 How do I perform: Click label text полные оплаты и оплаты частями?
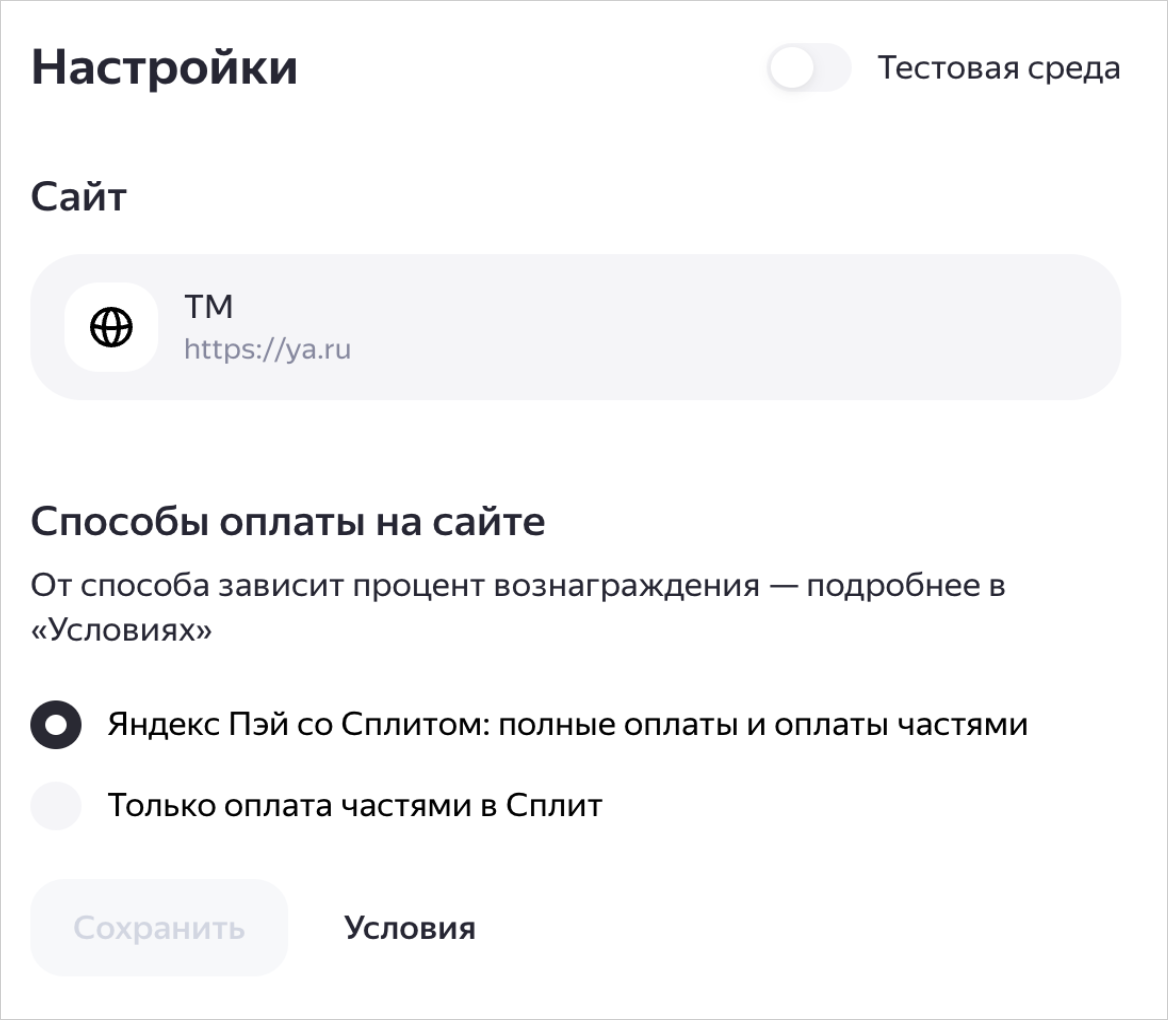click(x=763, y=724)
